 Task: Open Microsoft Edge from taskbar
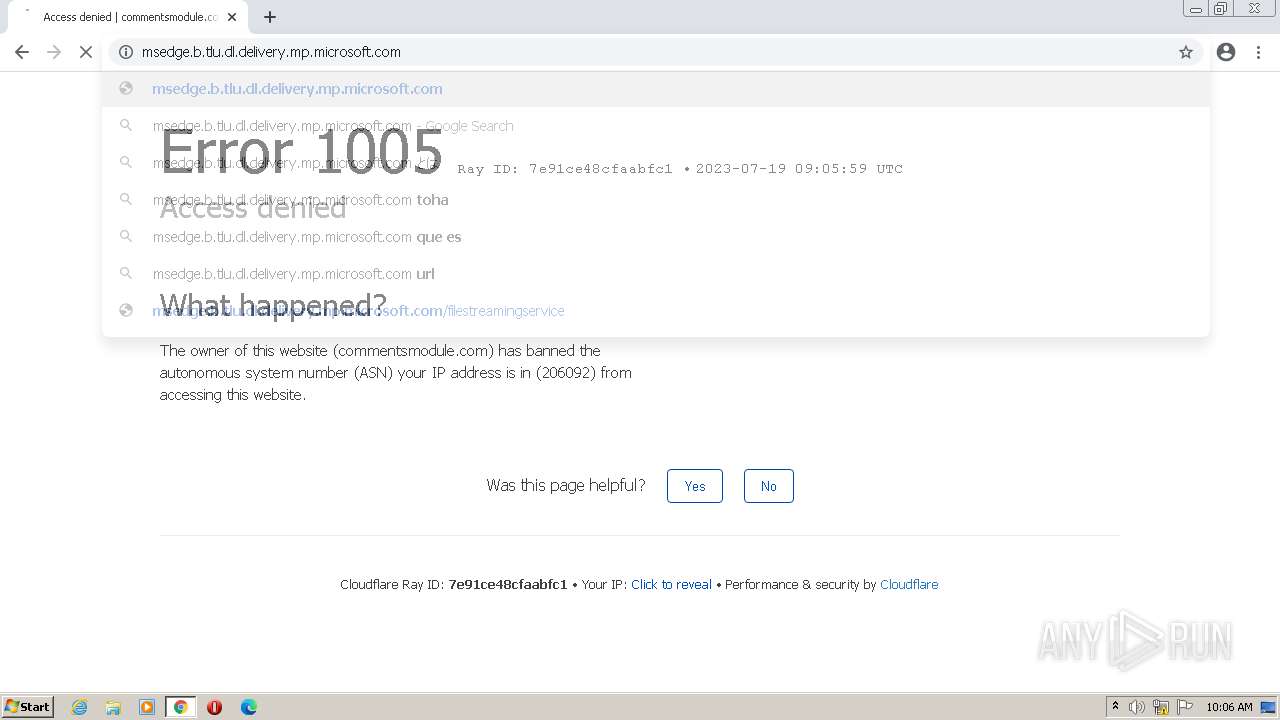pos(248,707)
